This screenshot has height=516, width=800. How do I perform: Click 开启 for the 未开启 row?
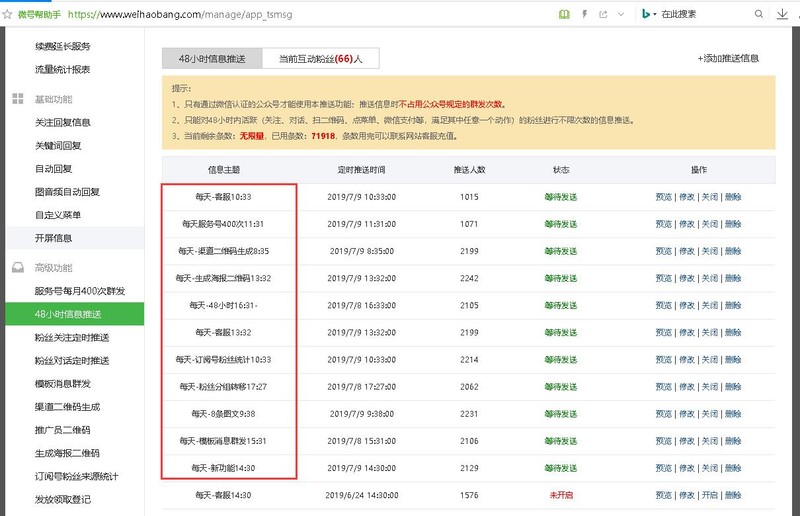tap(710, 494)
